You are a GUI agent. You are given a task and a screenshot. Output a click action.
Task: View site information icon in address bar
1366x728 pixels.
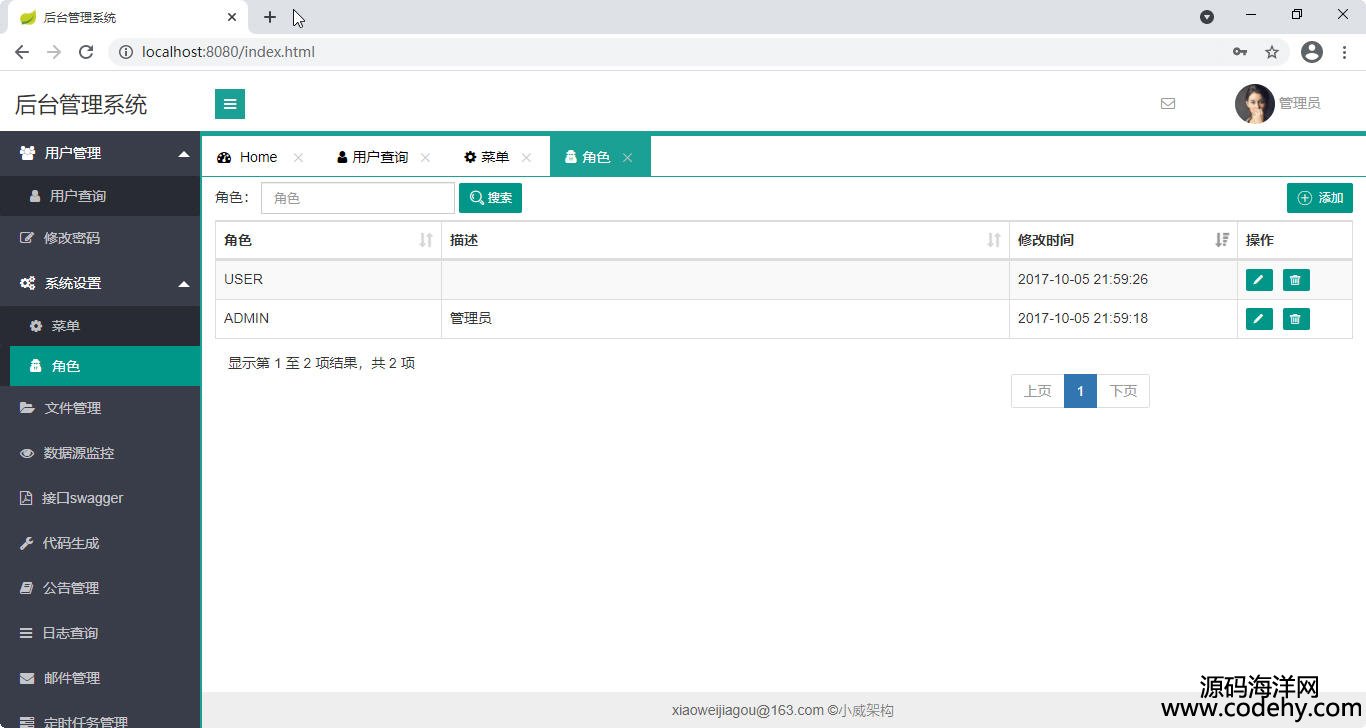pos(126,52)
